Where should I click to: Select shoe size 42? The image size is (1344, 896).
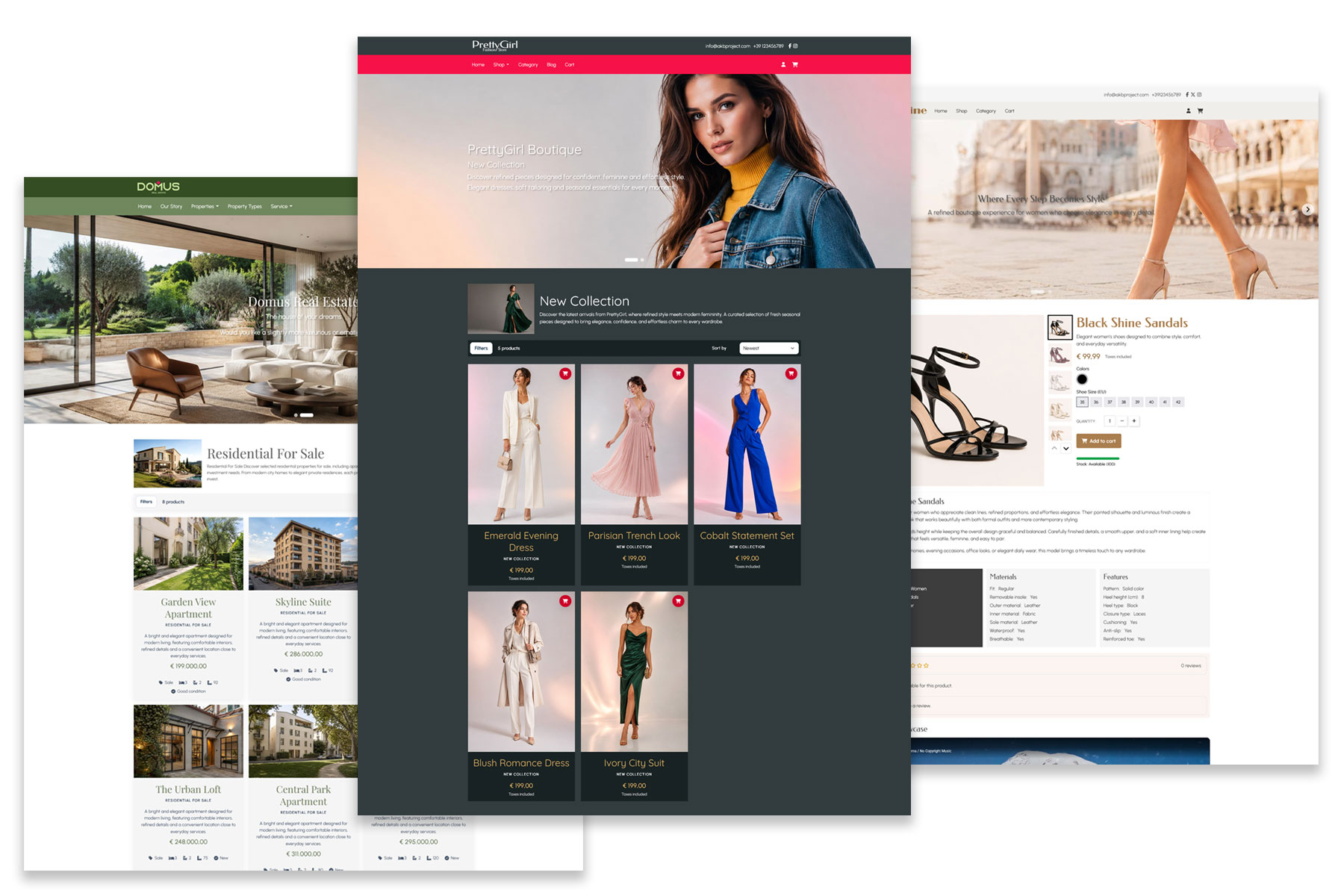1178,402
